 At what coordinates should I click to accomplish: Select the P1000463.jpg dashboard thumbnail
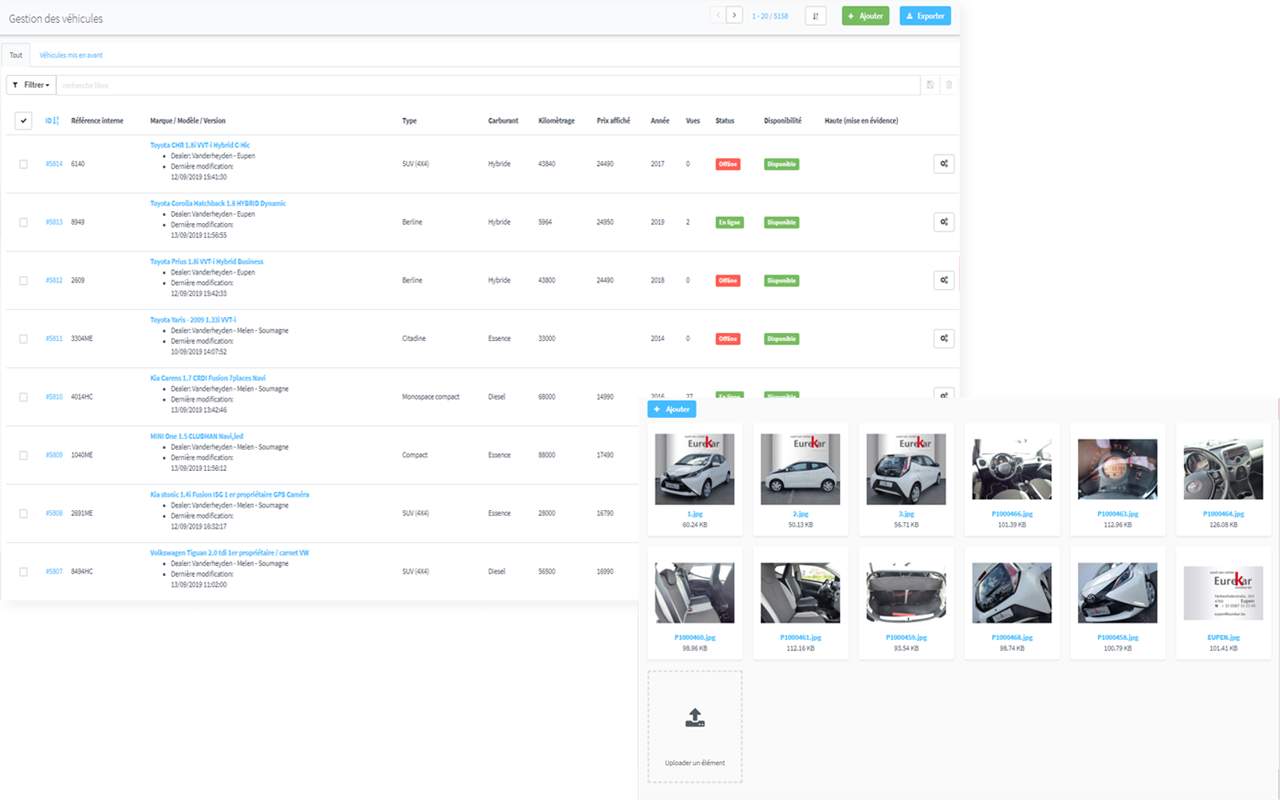coord(1117,469)
